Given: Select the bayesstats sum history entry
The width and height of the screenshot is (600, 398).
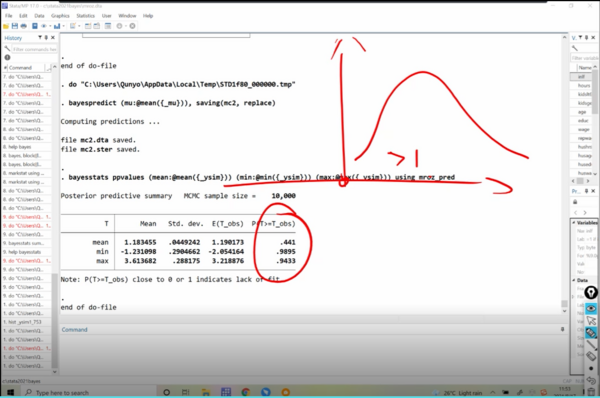Looking at the screenshot, I should (x=26, y=243).
